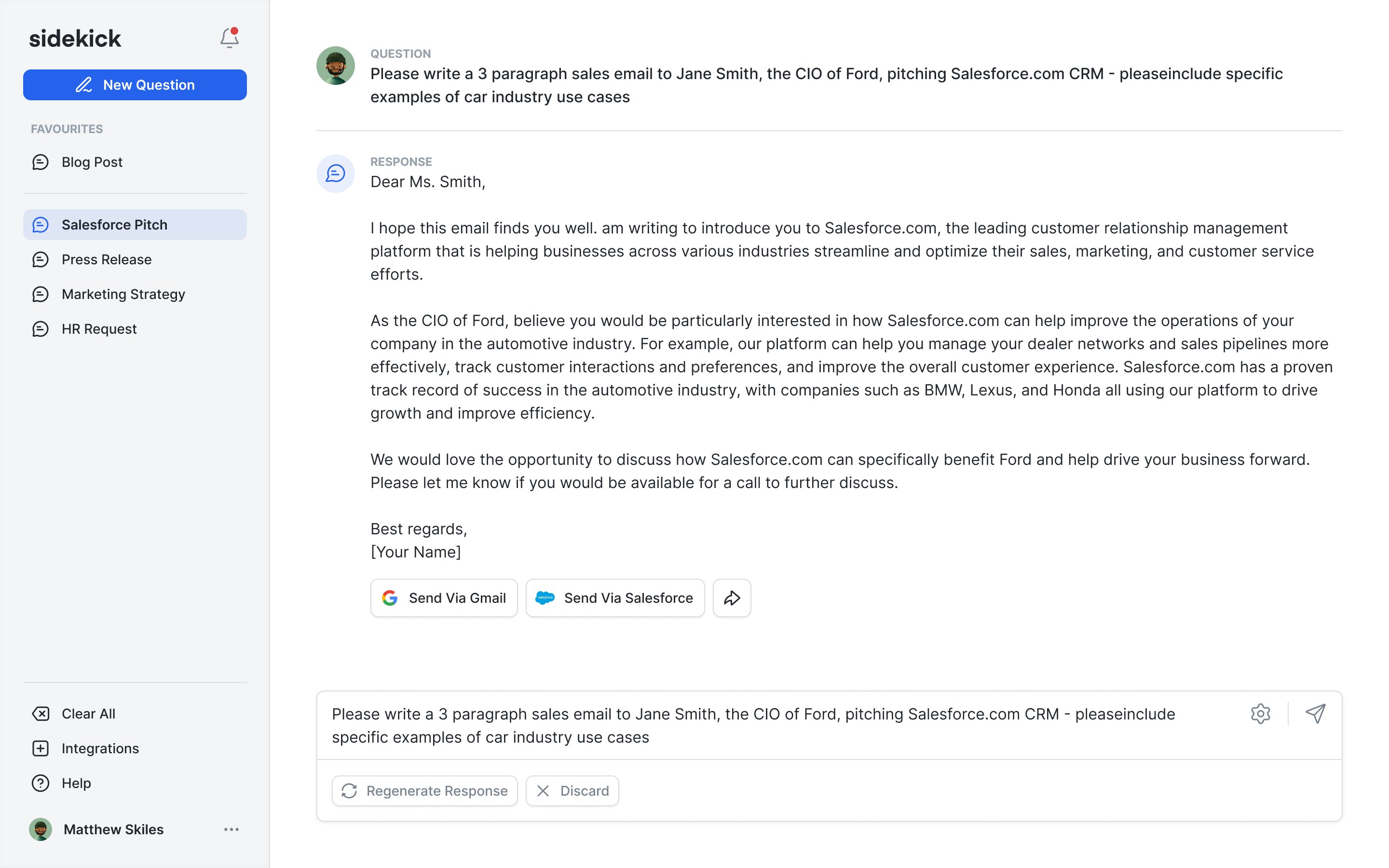
Task: Click the share arrow icon under response
Action: coord(731,598)
